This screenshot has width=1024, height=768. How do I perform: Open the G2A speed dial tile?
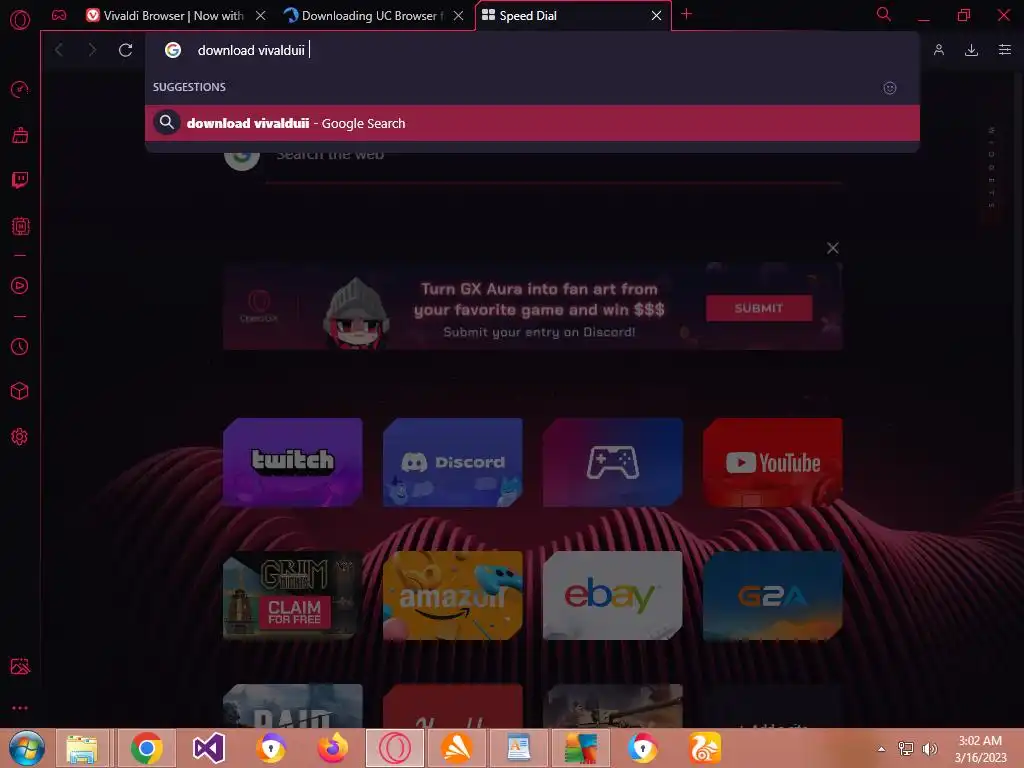point(773,596)
